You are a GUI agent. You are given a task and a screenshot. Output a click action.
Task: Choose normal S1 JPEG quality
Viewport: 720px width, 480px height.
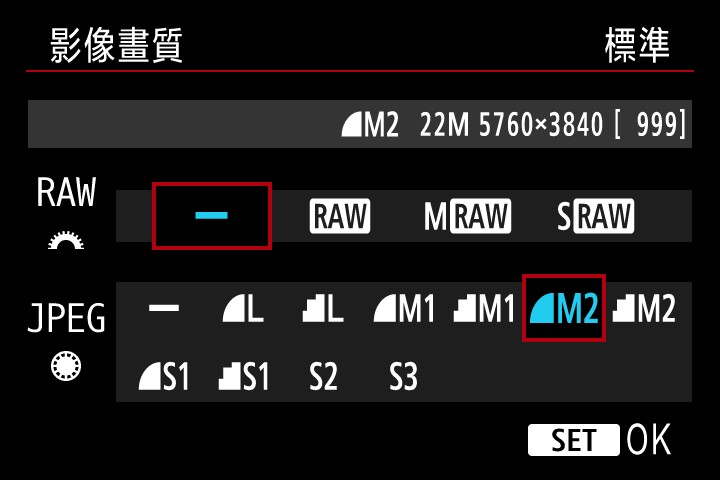tap(243, 377)
